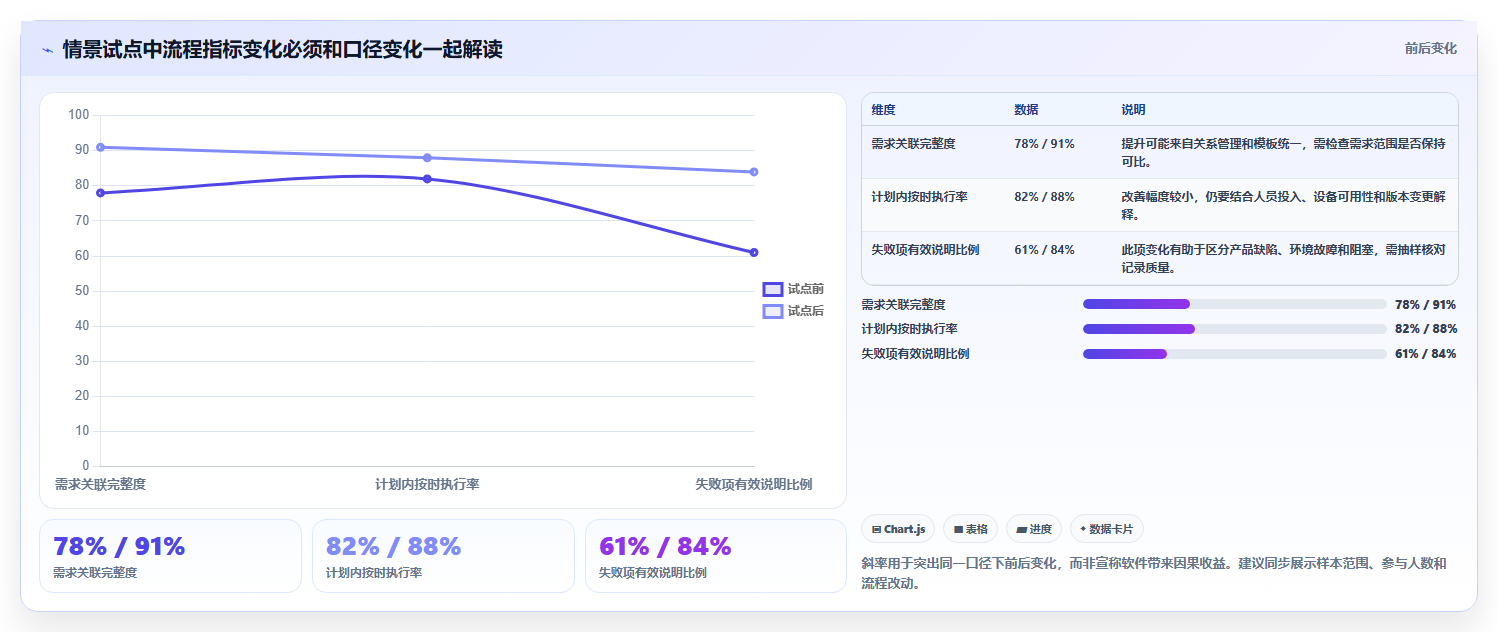The image size is (1498, 632).
Task: Click the footnote starting 斜率用于突出
Action: [1154, 574]
